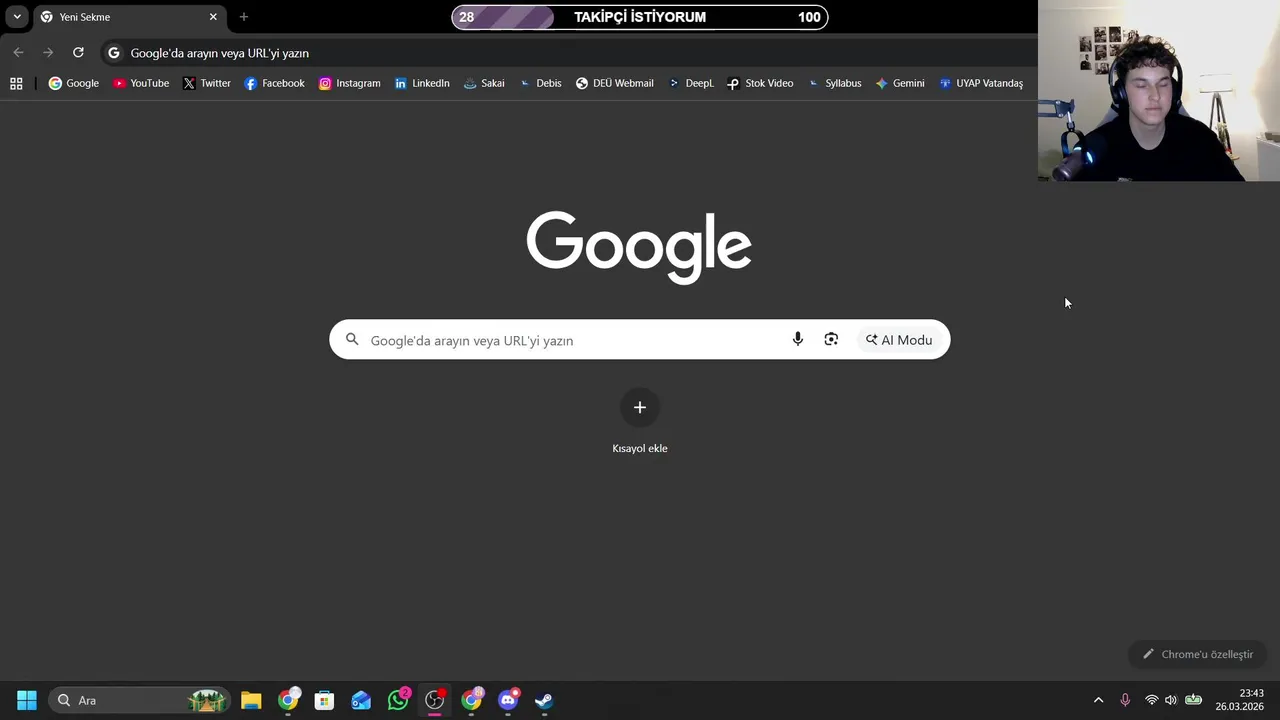Reload the page with the refresh icon
1280x720 pixels.
pyautogui.click(x=78, y=53)
